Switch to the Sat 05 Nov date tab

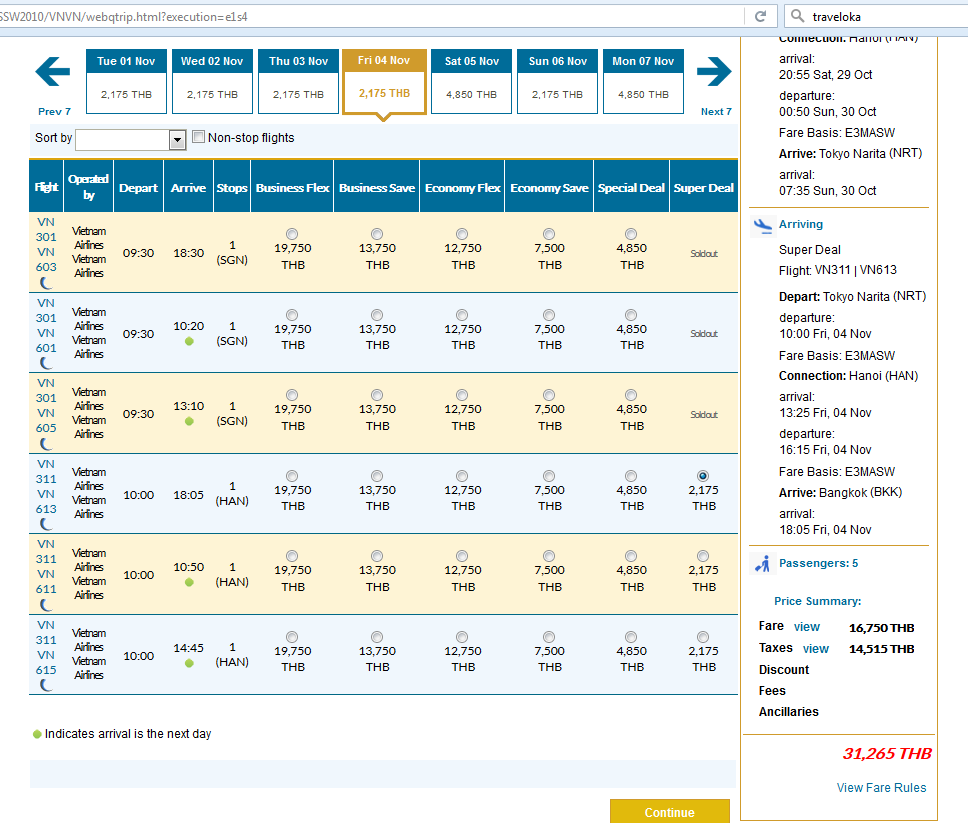(471, 81)
